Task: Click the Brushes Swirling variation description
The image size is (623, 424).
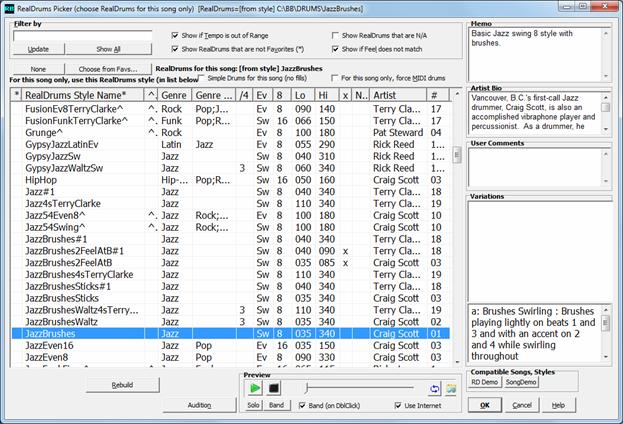Action: (x=533, y=333)
